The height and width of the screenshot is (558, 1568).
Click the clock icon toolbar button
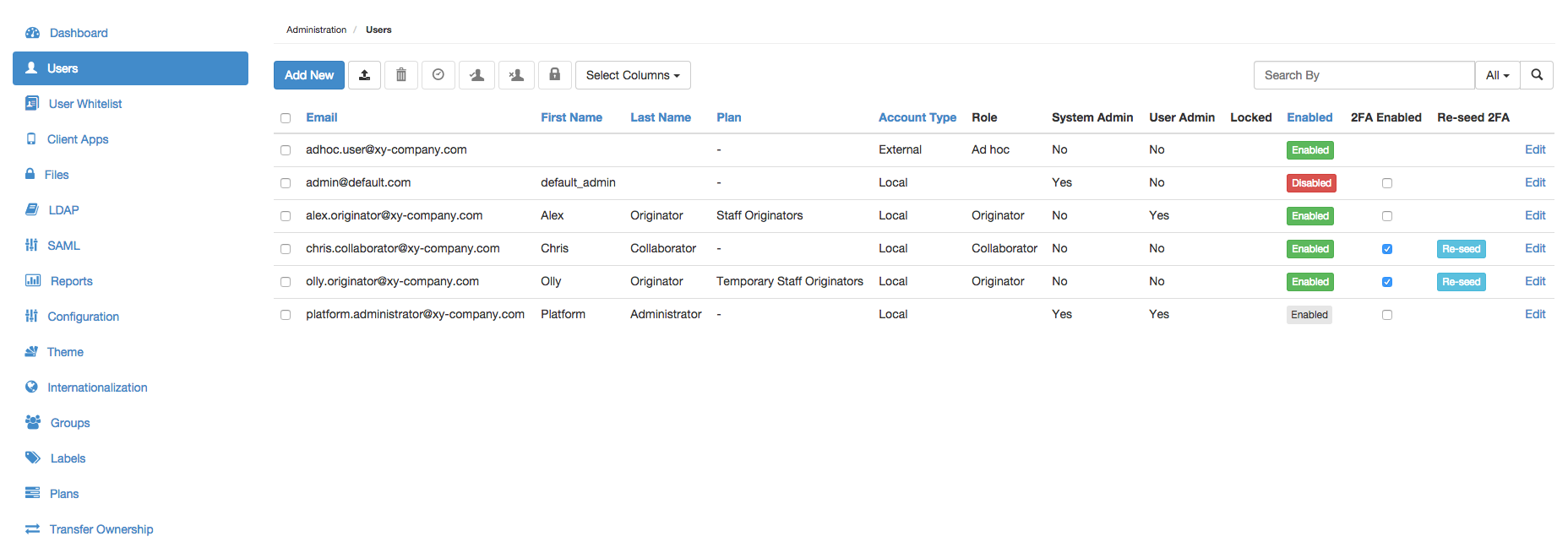pyautogui.click(x=438, y=75)
